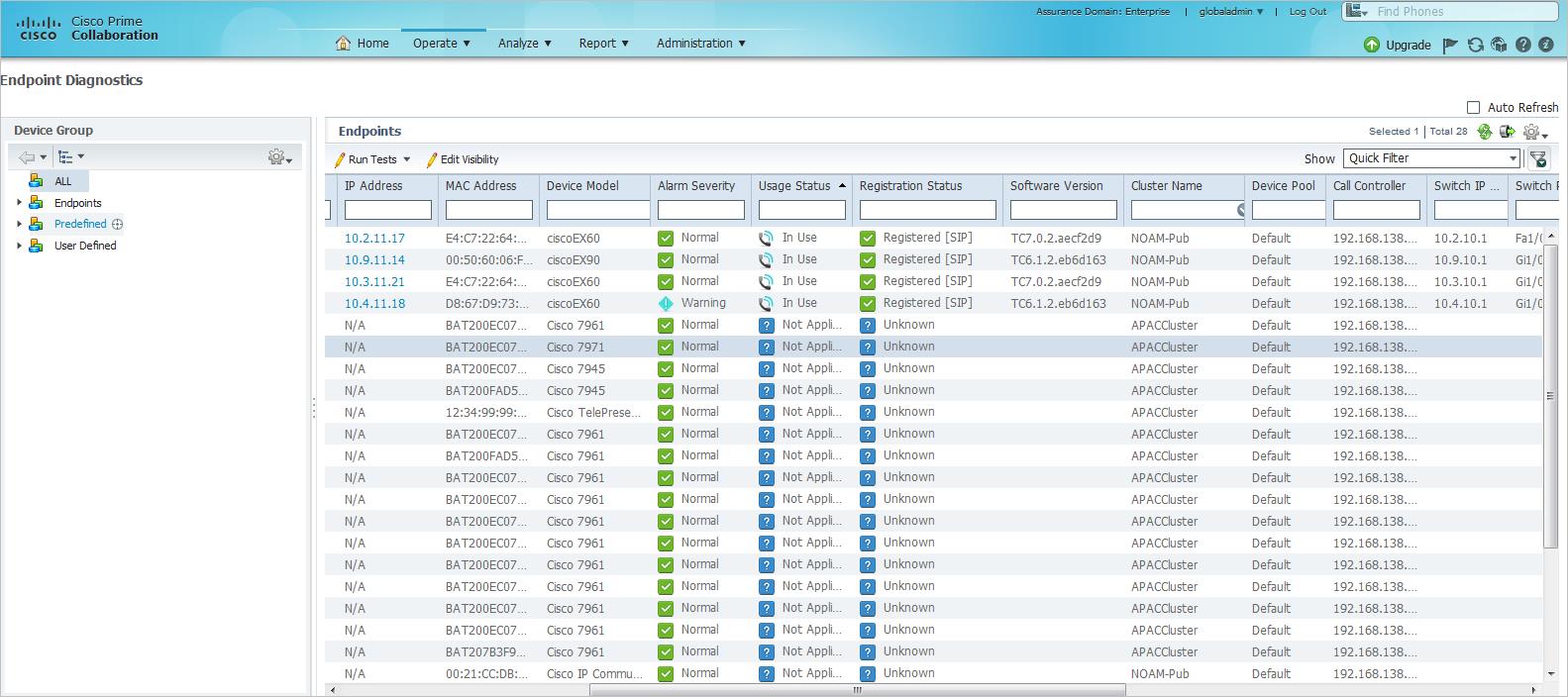Open endpoint IP link 10.3.11.21
The image size is (1568, 697).
coord(374,282)
